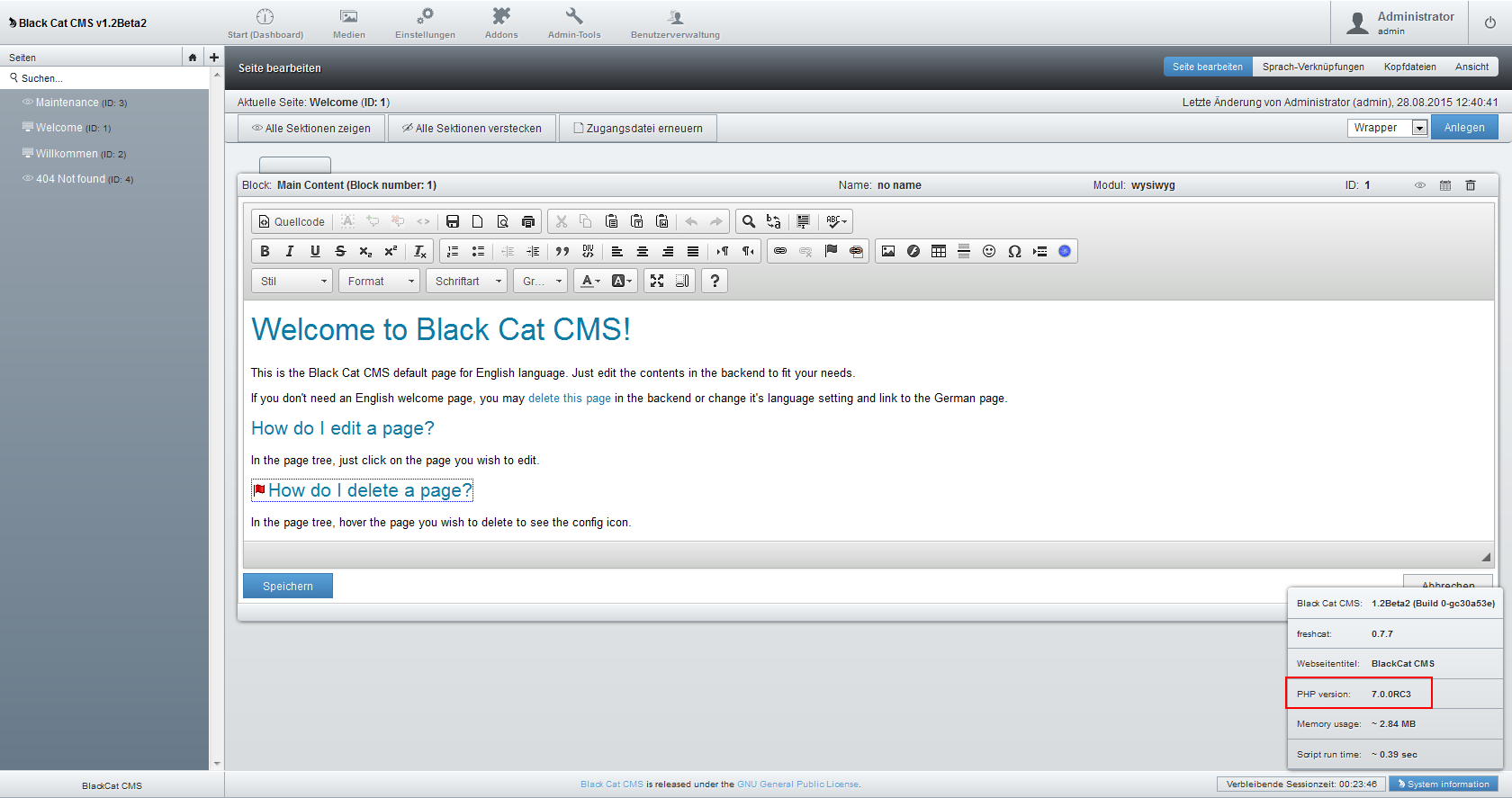The height and width of the screenshot is (798, 1512).
Task: Insert a table
Action: tap(939, 251)
